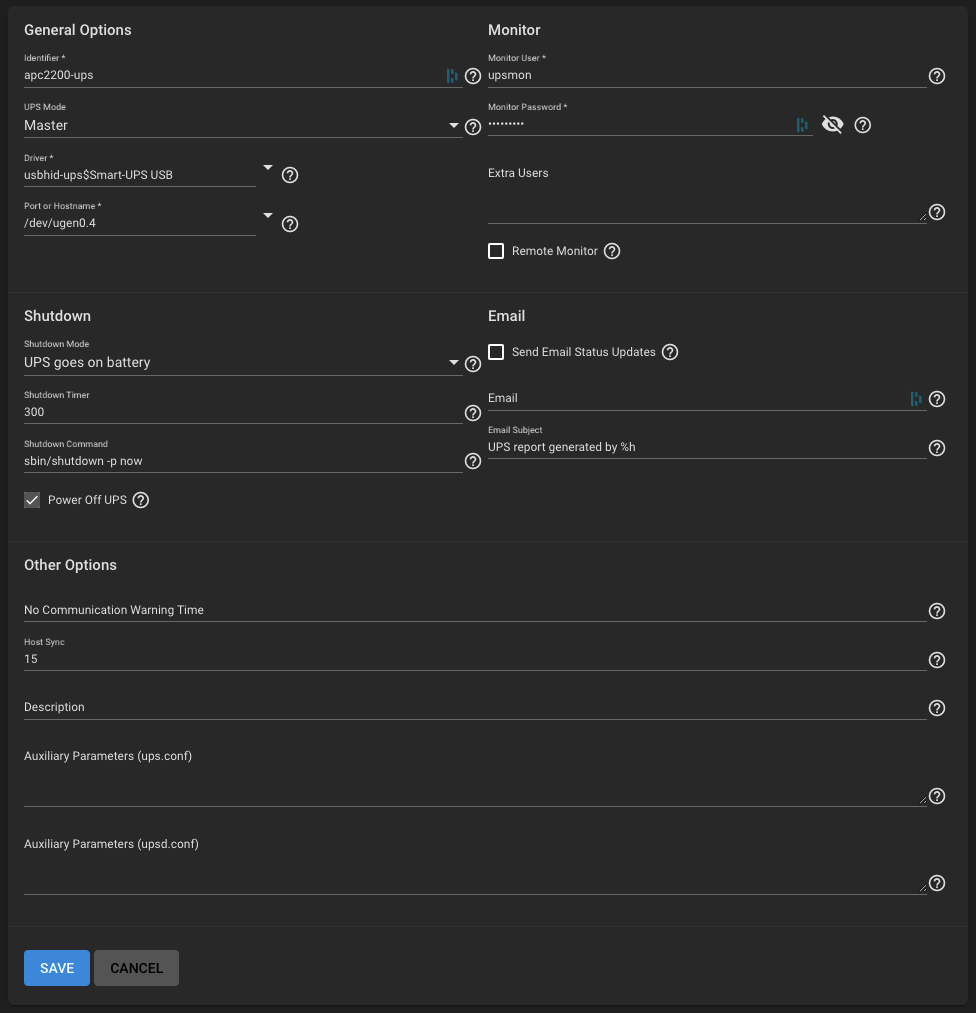Open help for Shutdown Timer

(473, 413)
